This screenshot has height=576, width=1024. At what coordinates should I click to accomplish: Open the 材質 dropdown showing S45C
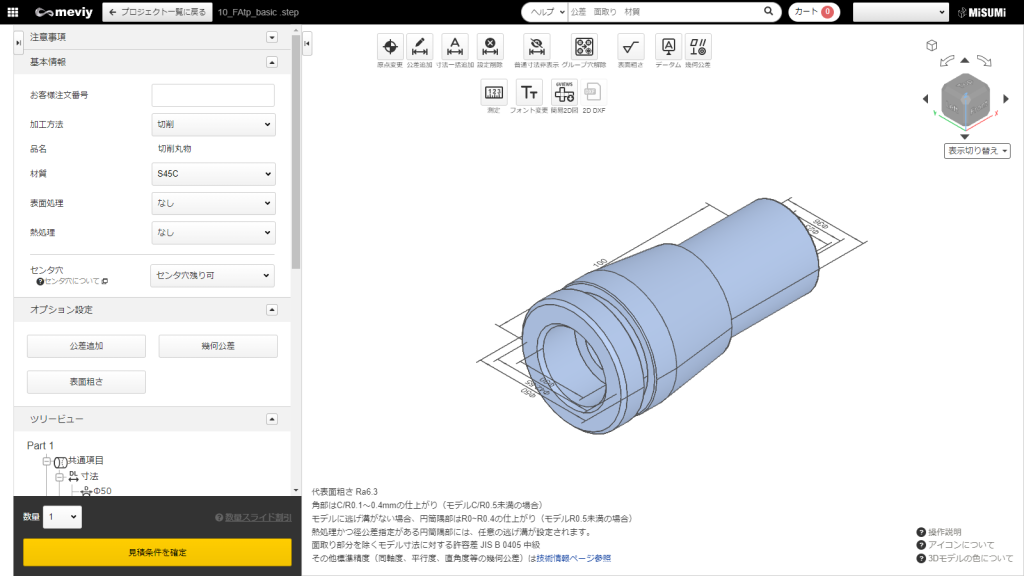pos(213,173)
